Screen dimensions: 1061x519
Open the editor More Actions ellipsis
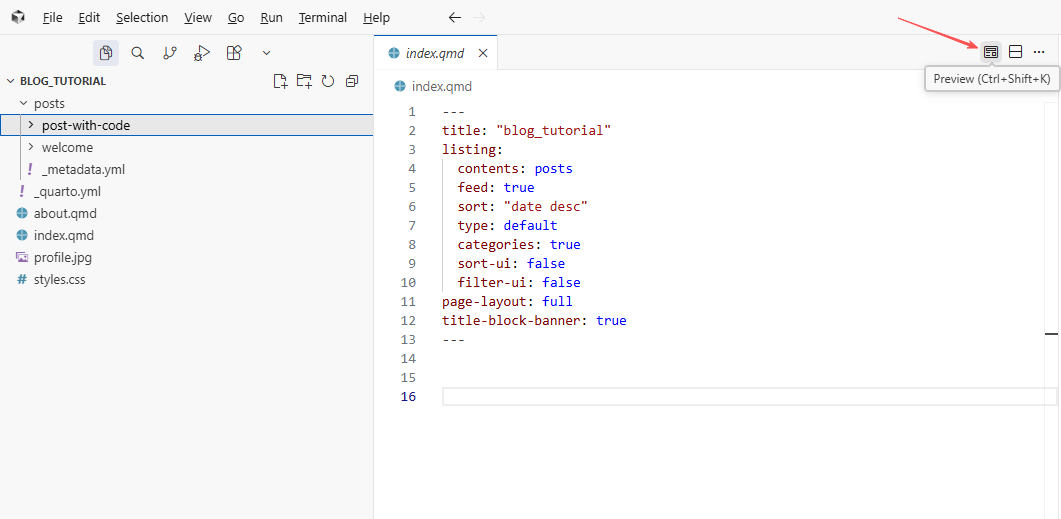tap(1039, 52)
